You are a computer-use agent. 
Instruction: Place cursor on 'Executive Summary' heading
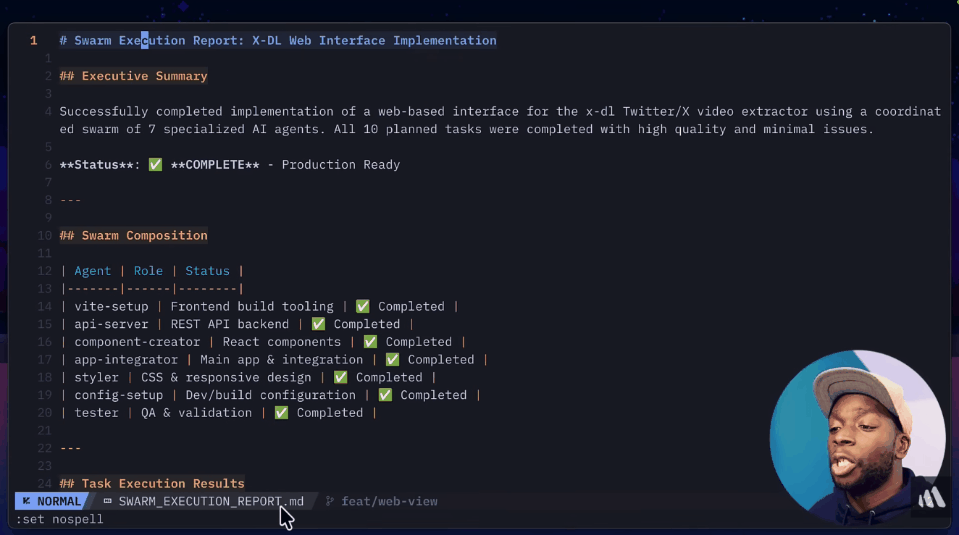144,76
